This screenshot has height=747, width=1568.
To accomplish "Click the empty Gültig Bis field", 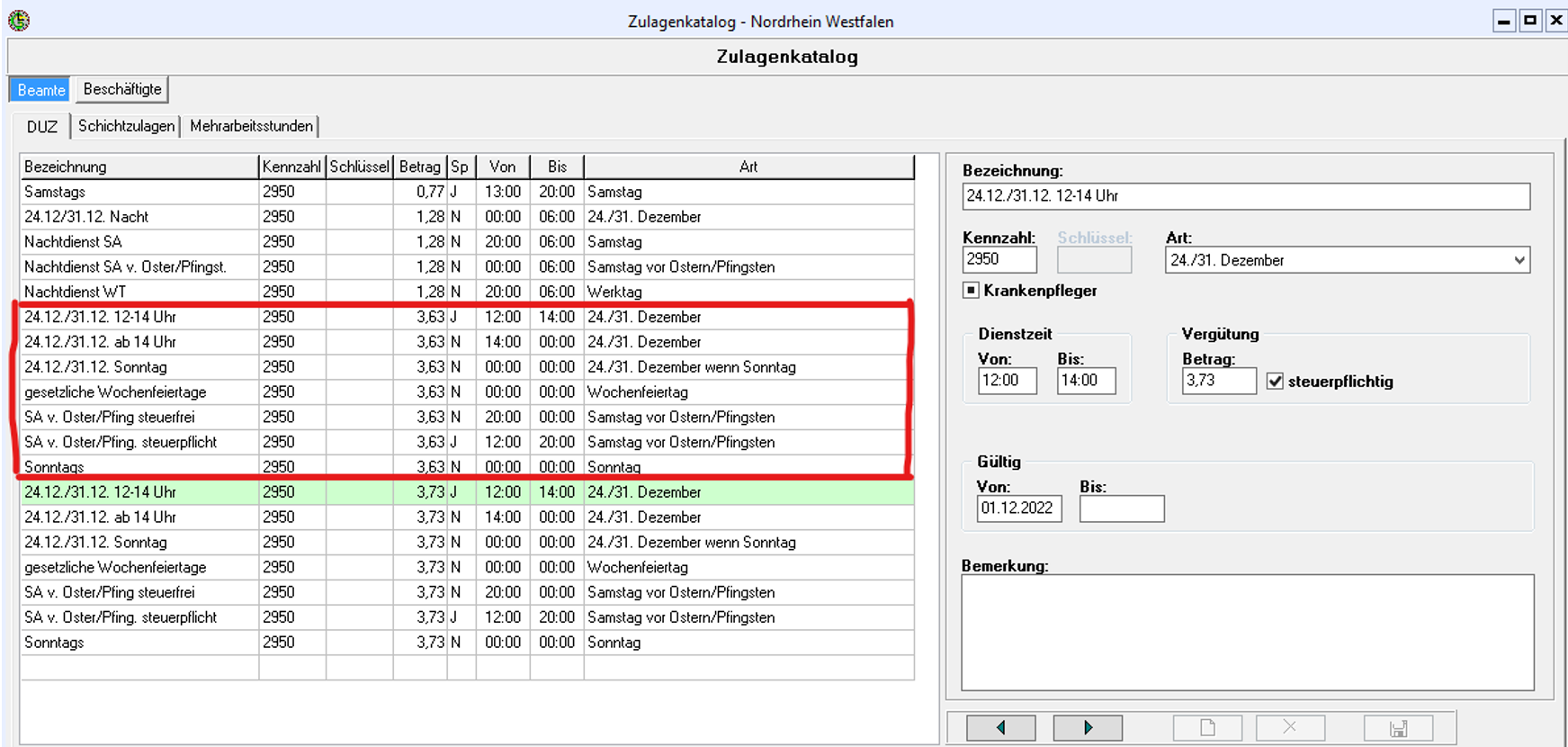I will (1122, 508).
